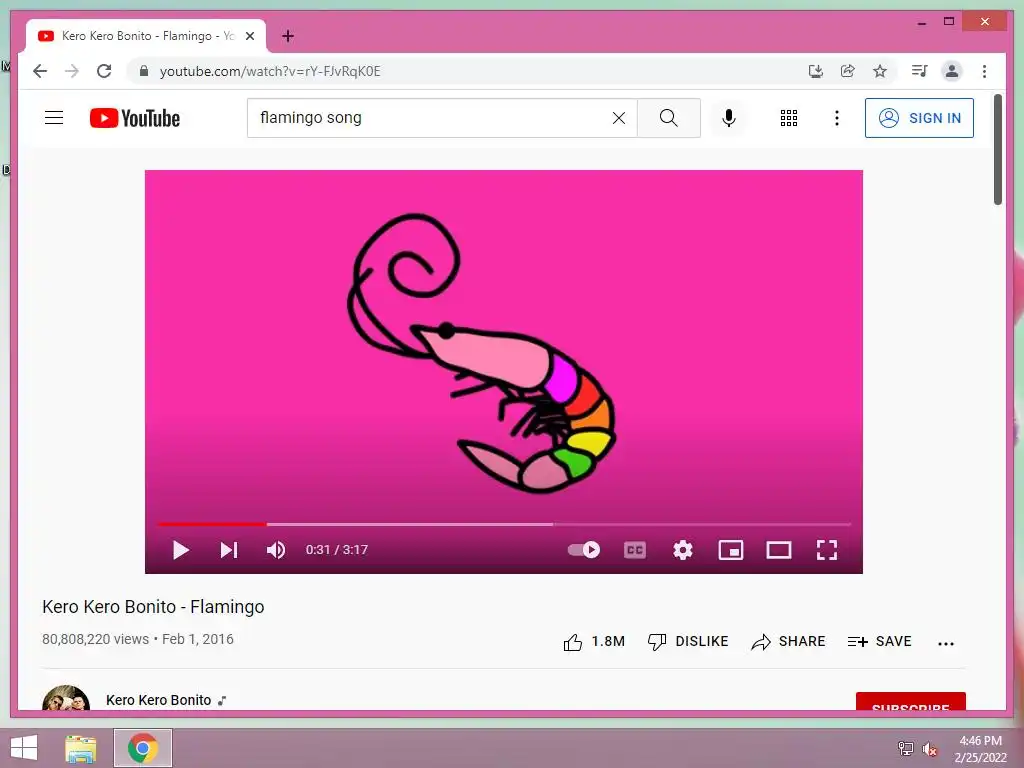Open video settings gear

[682, 550]
